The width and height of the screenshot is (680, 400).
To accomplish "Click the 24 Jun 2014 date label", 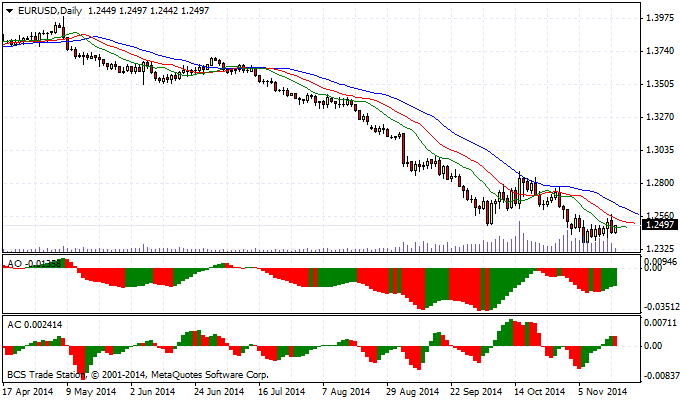I will point(219,392).
